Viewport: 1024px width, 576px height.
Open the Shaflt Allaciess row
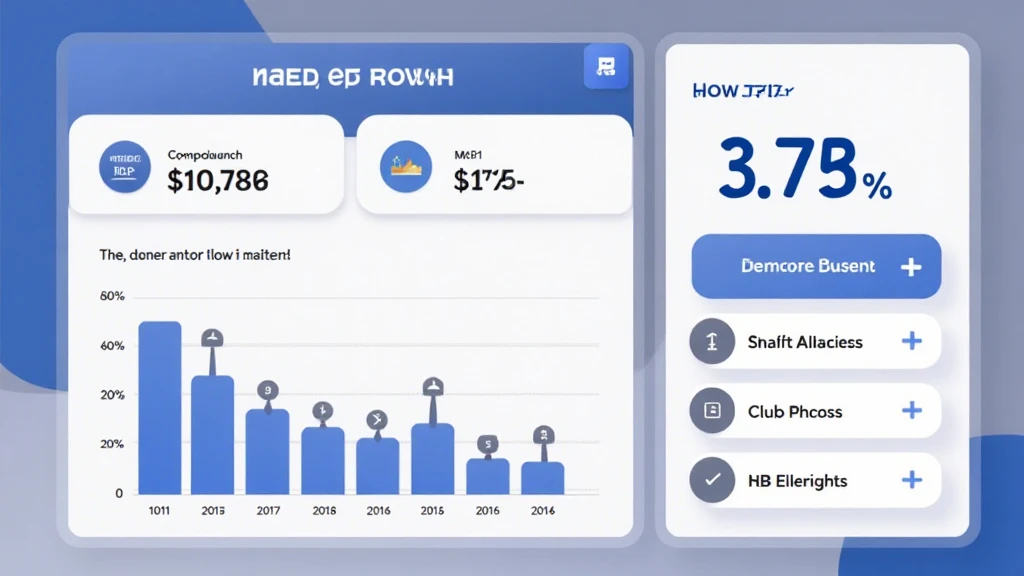click(x=815, y=341)
